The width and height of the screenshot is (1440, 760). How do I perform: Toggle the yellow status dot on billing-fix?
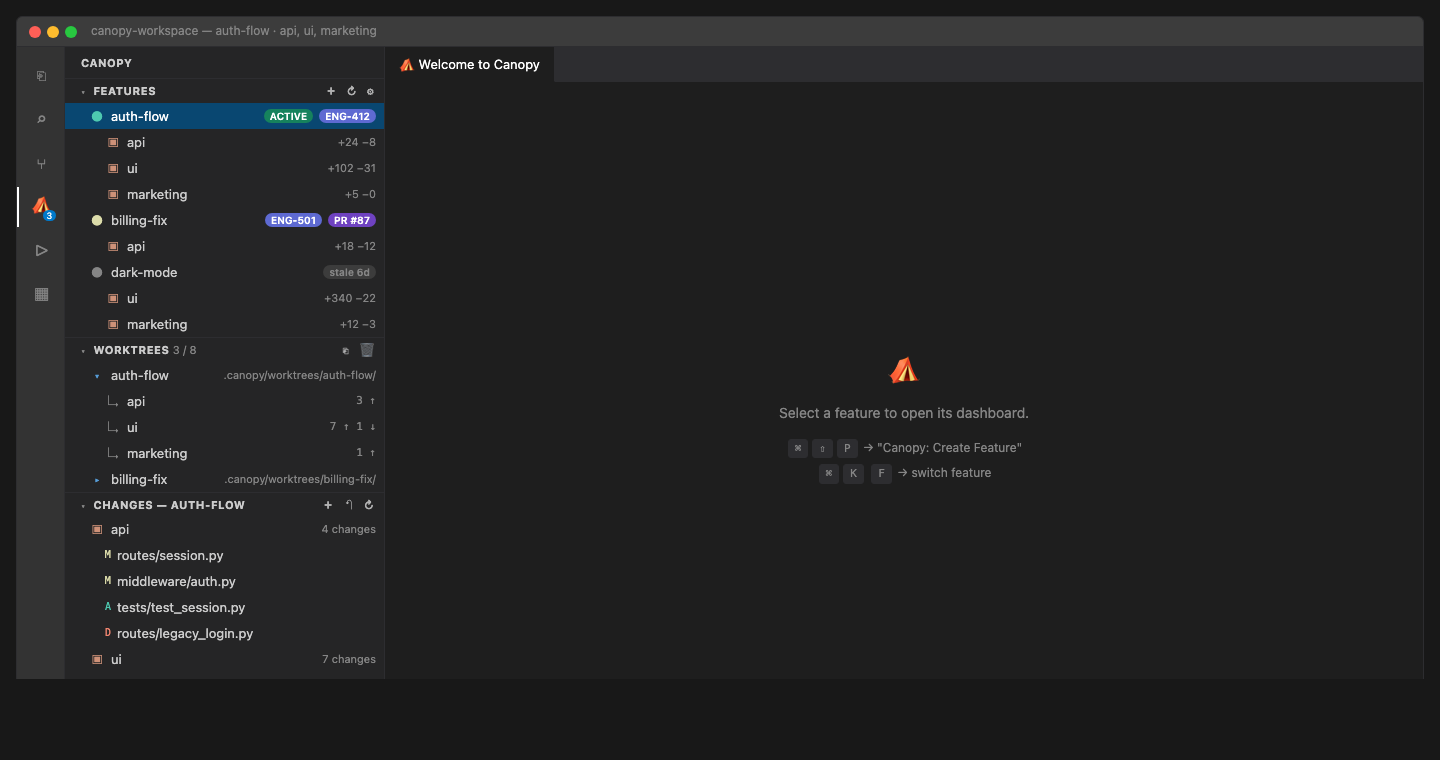click(97, 220)
